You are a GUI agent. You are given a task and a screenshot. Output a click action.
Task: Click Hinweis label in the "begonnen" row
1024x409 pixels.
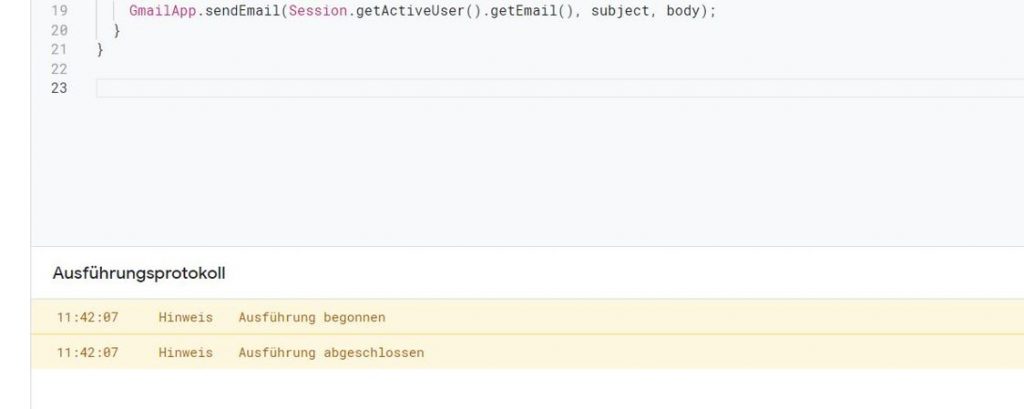[185, 318]
